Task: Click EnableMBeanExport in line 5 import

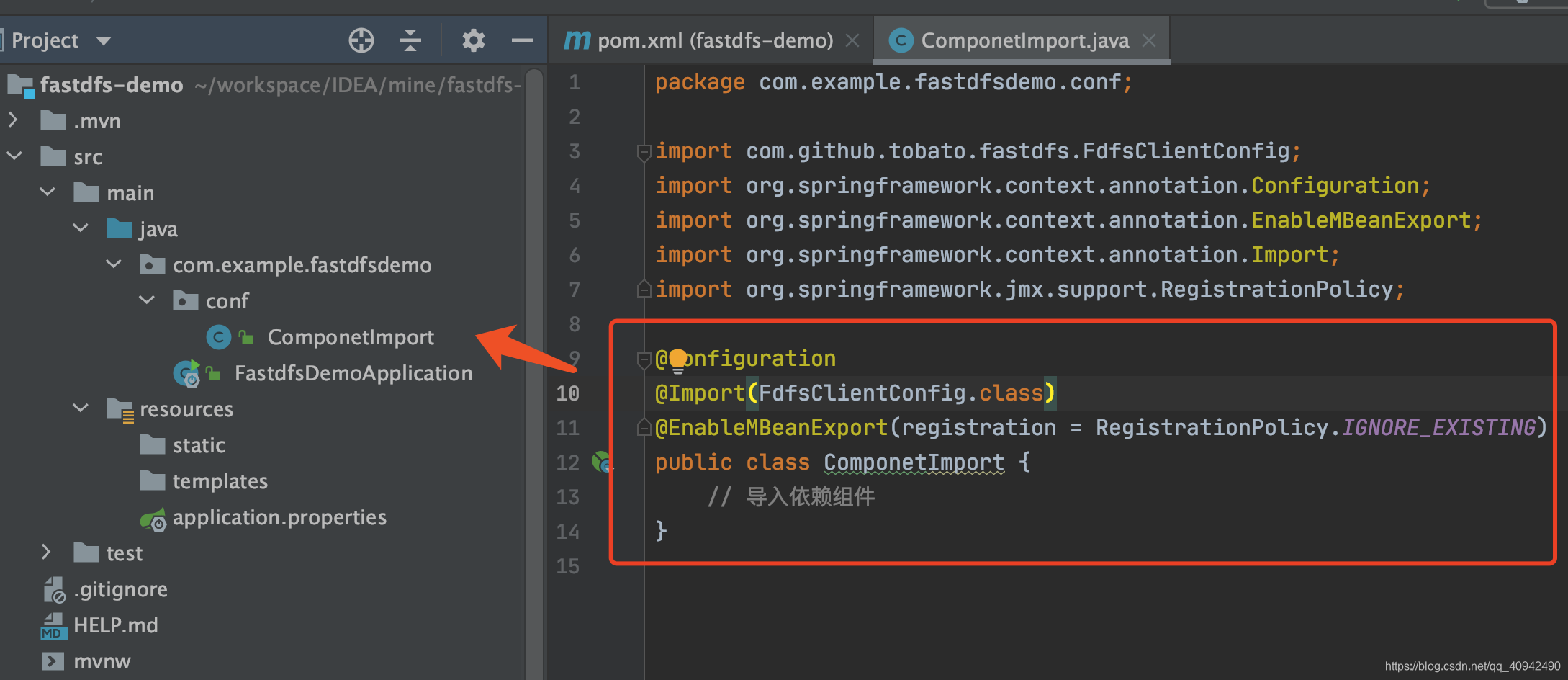Action: click(1361, 220)
